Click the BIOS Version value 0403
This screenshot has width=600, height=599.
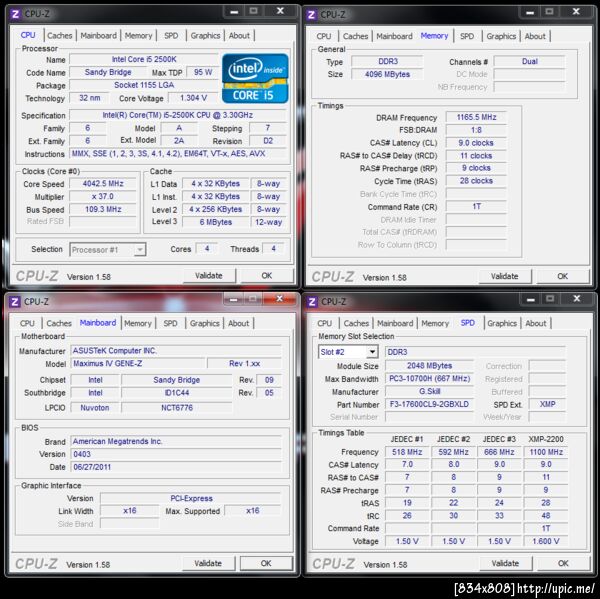click(176, 454)
